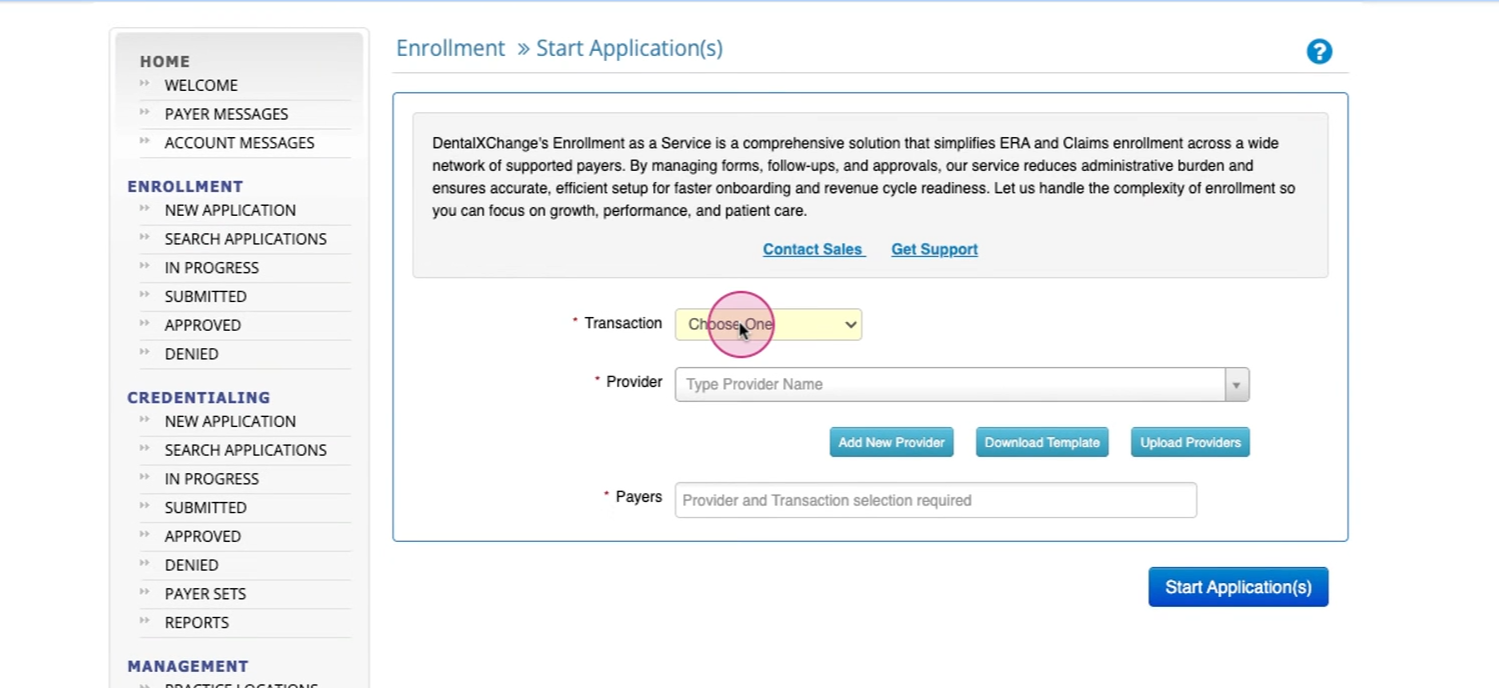Open Denied under Enrollment

(191, 354)
